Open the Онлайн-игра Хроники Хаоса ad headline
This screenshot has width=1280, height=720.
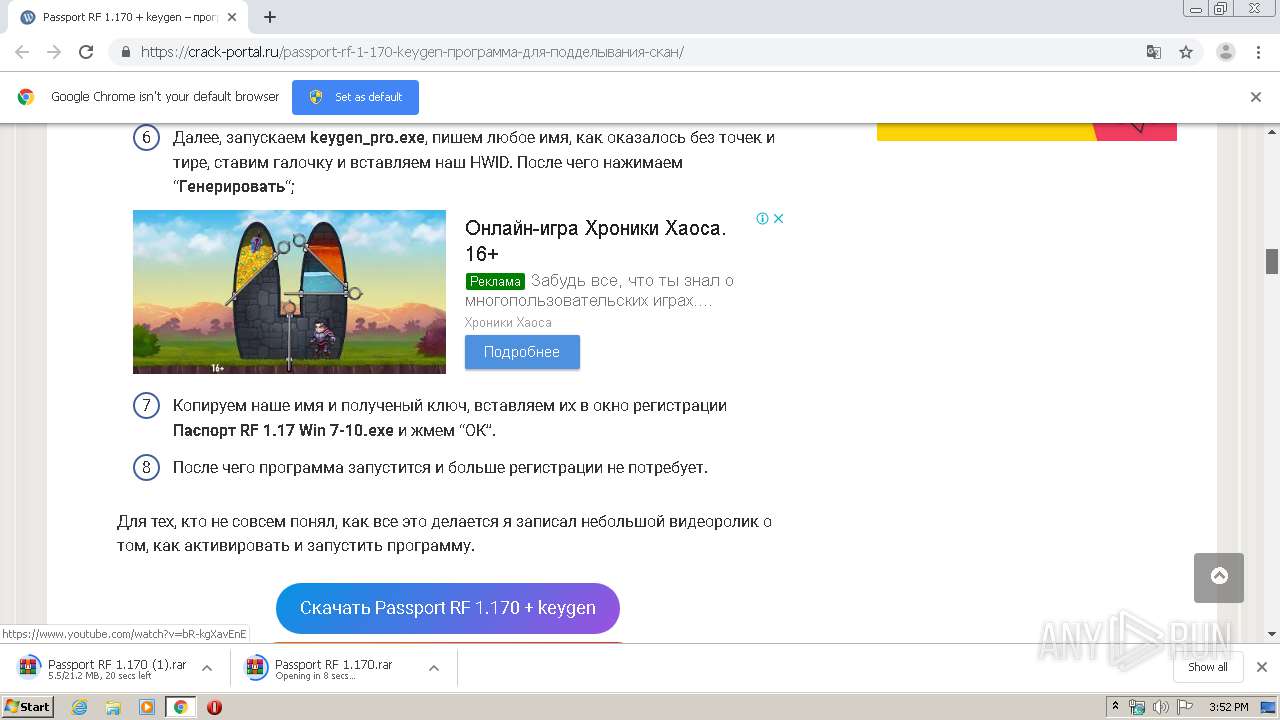595,240
